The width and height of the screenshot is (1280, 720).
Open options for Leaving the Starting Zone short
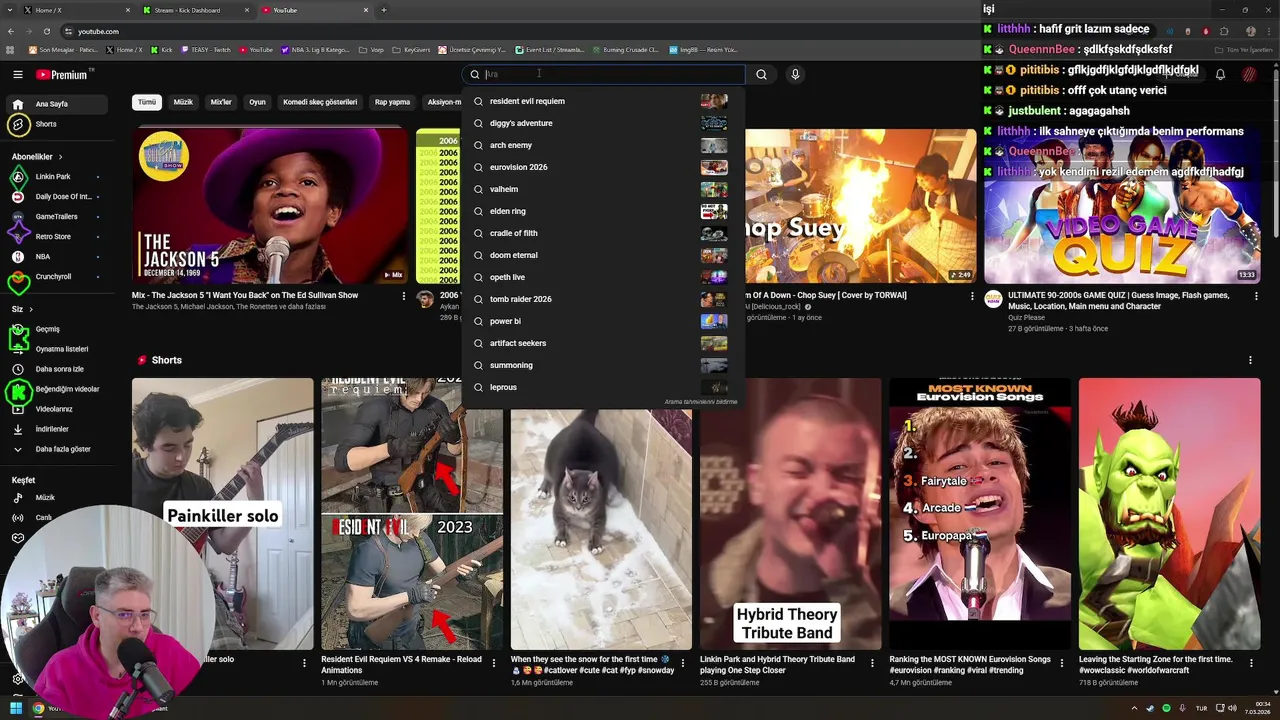[x=1252, y=662]
